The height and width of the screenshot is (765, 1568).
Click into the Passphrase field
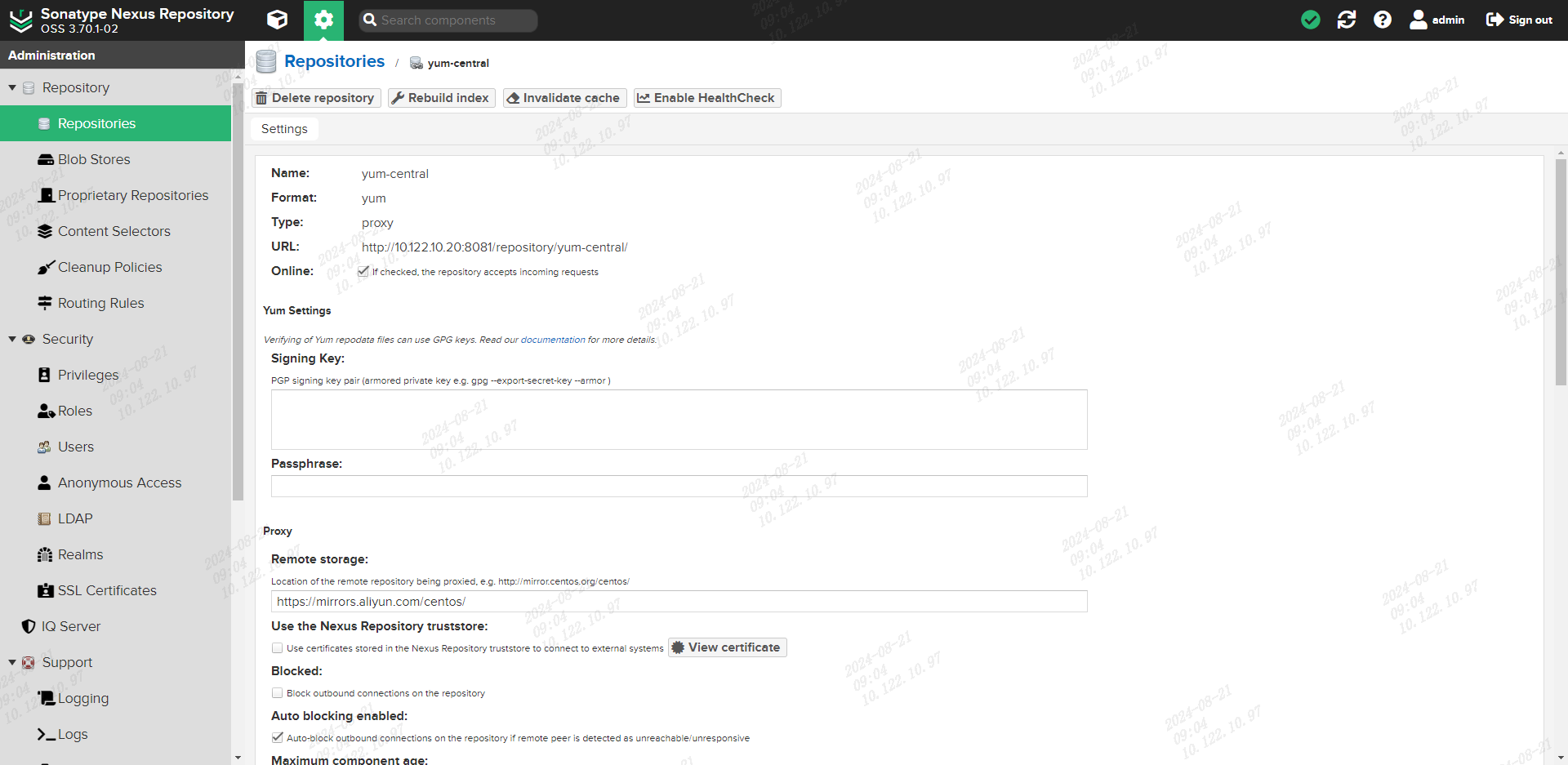pos(679,486)
